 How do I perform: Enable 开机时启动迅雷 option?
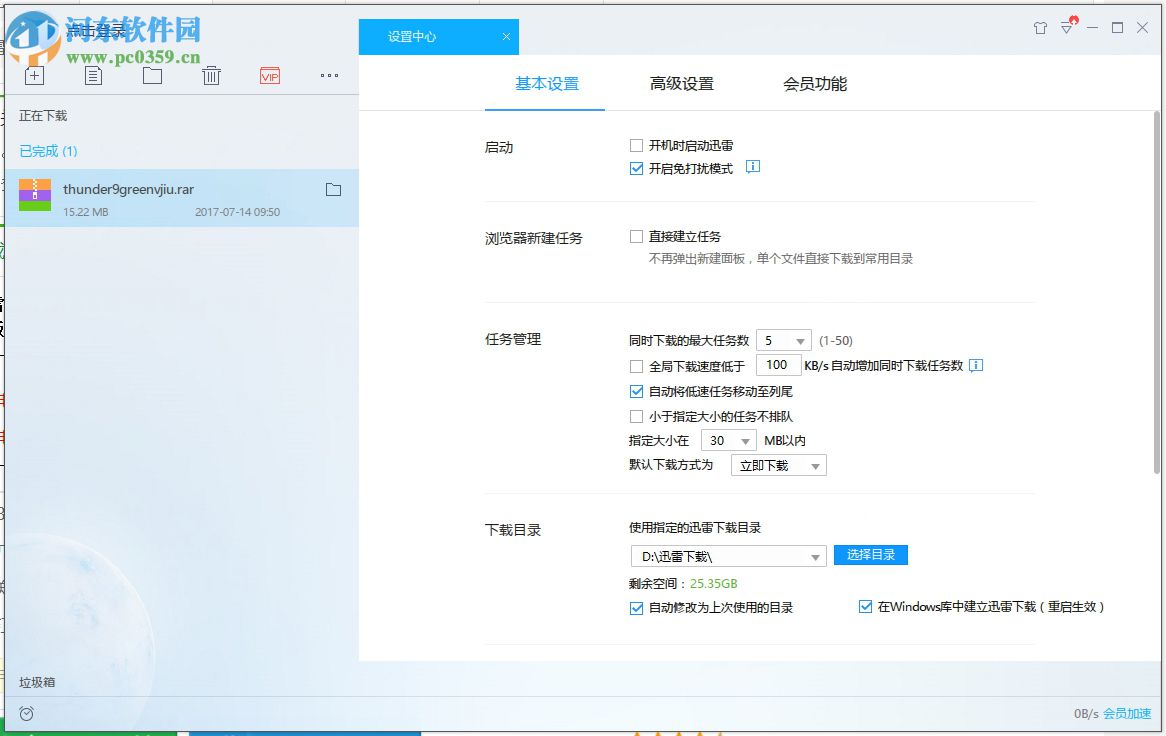tap(636, 145)
